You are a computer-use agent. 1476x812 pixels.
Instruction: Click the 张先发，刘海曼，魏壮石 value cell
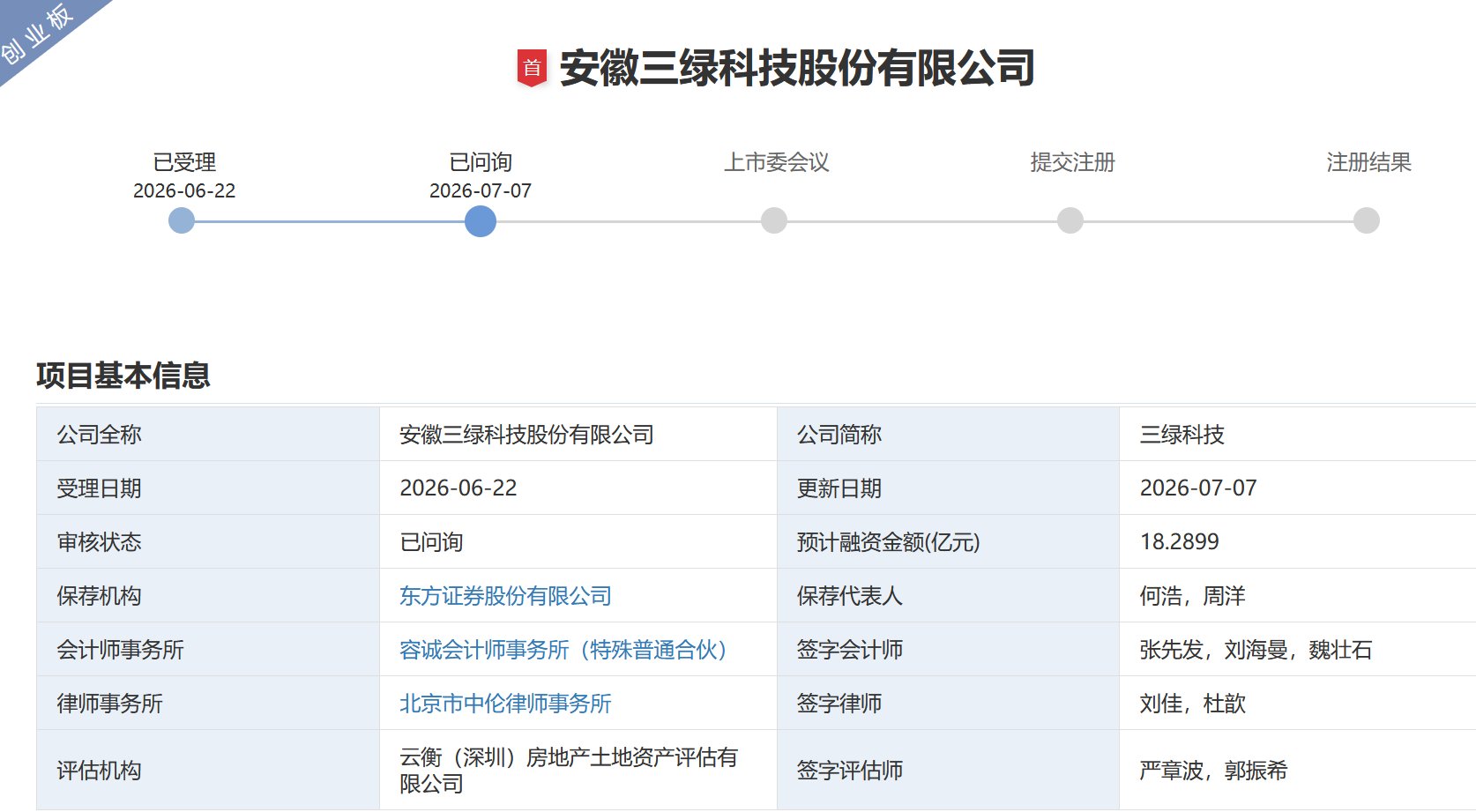pos(1297,649)
